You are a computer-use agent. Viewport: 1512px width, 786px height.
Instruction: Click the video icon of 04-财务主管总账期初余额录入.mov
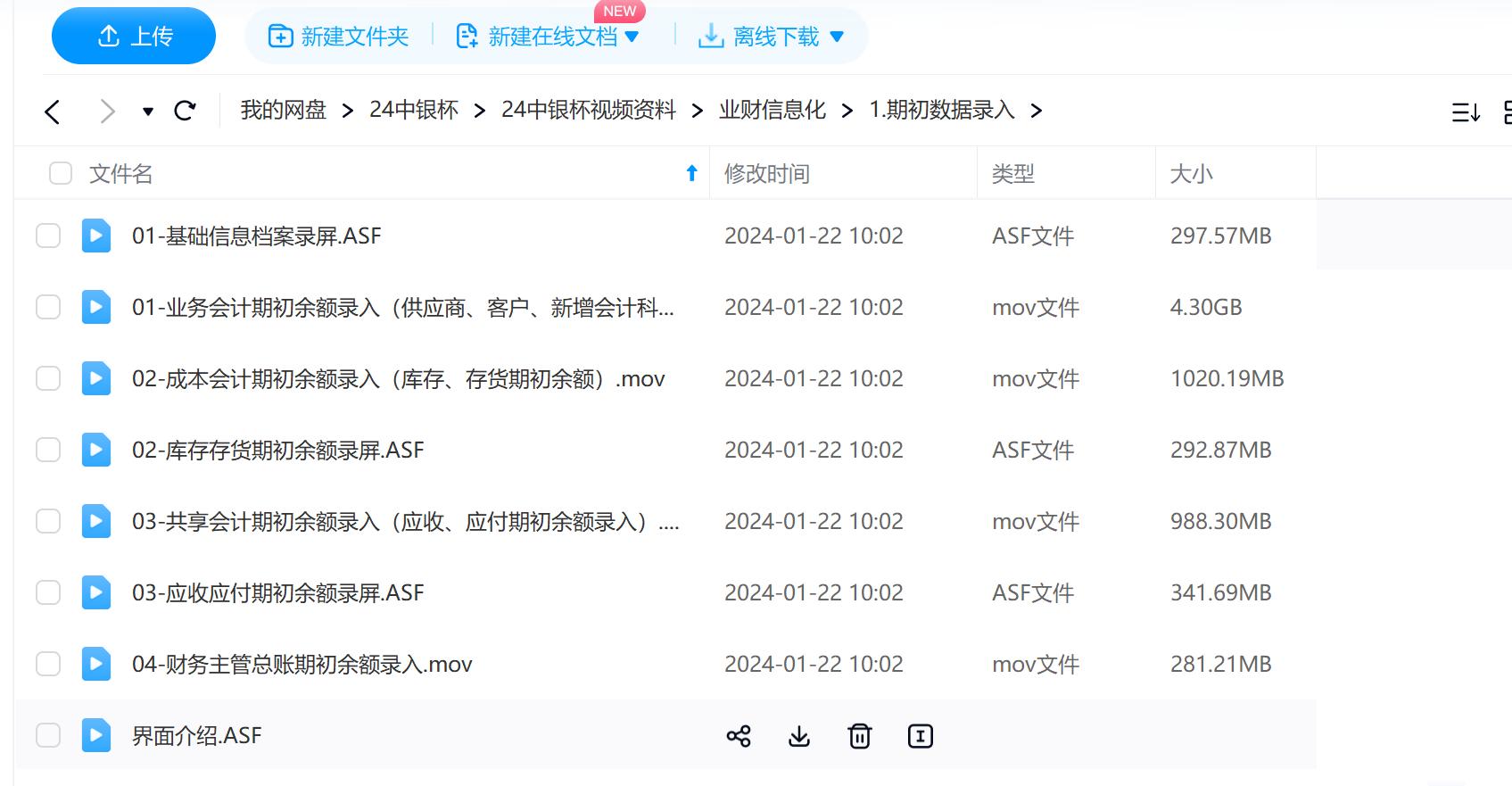96,665
